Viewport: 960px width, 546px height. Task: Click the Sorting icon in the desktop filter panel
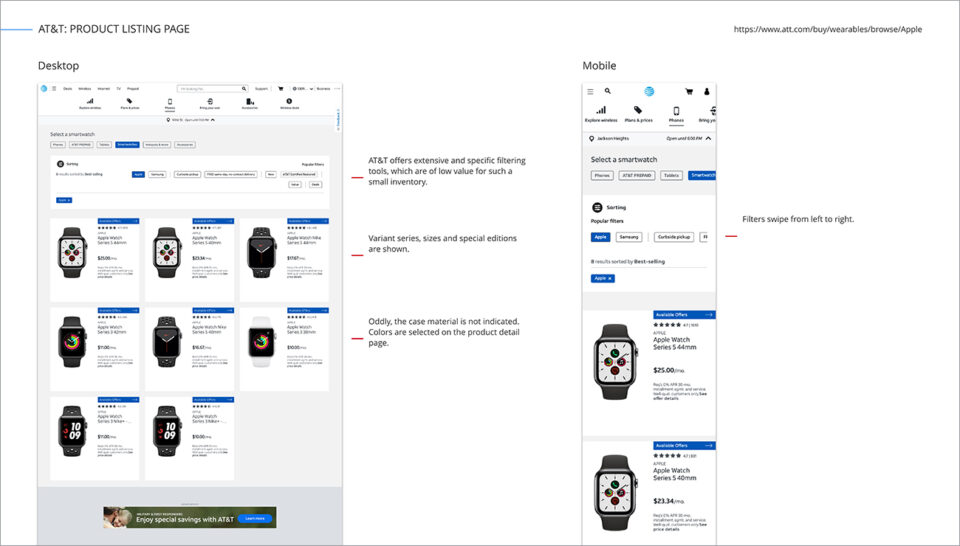61,164
